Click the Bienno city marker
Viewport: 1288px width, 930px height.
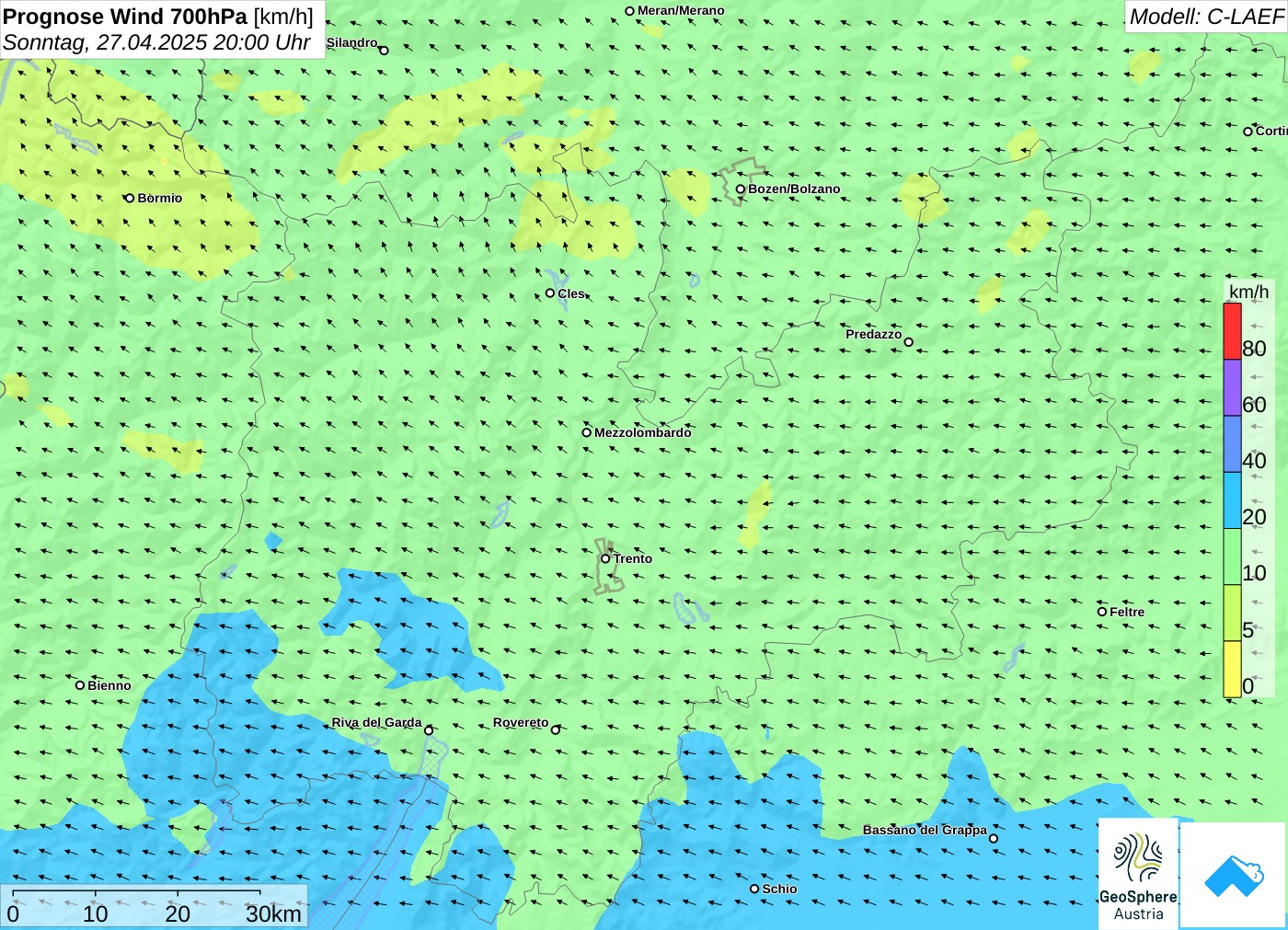click(80, 685)
